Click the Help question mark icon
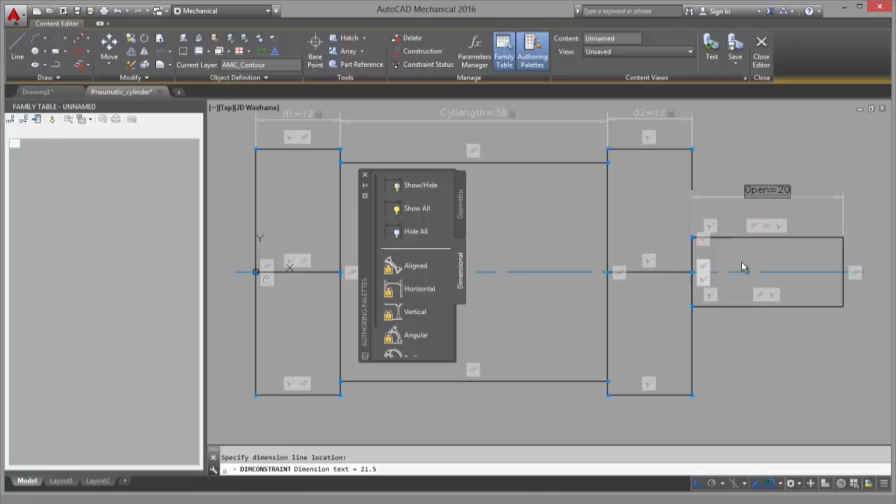896x504 pixels. click(809, 11)
